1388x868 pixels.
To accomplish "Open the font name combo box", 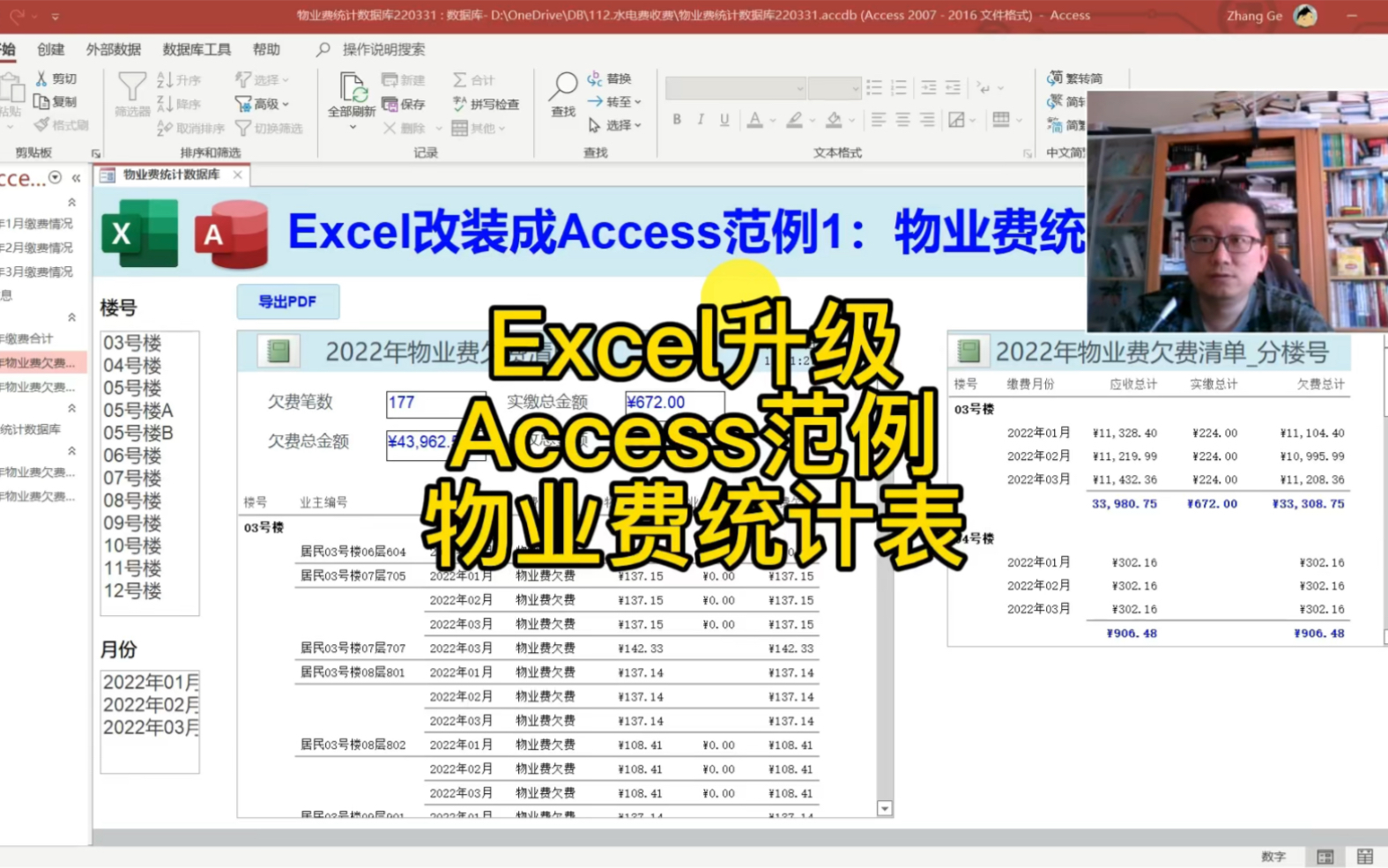I will 735,88.
